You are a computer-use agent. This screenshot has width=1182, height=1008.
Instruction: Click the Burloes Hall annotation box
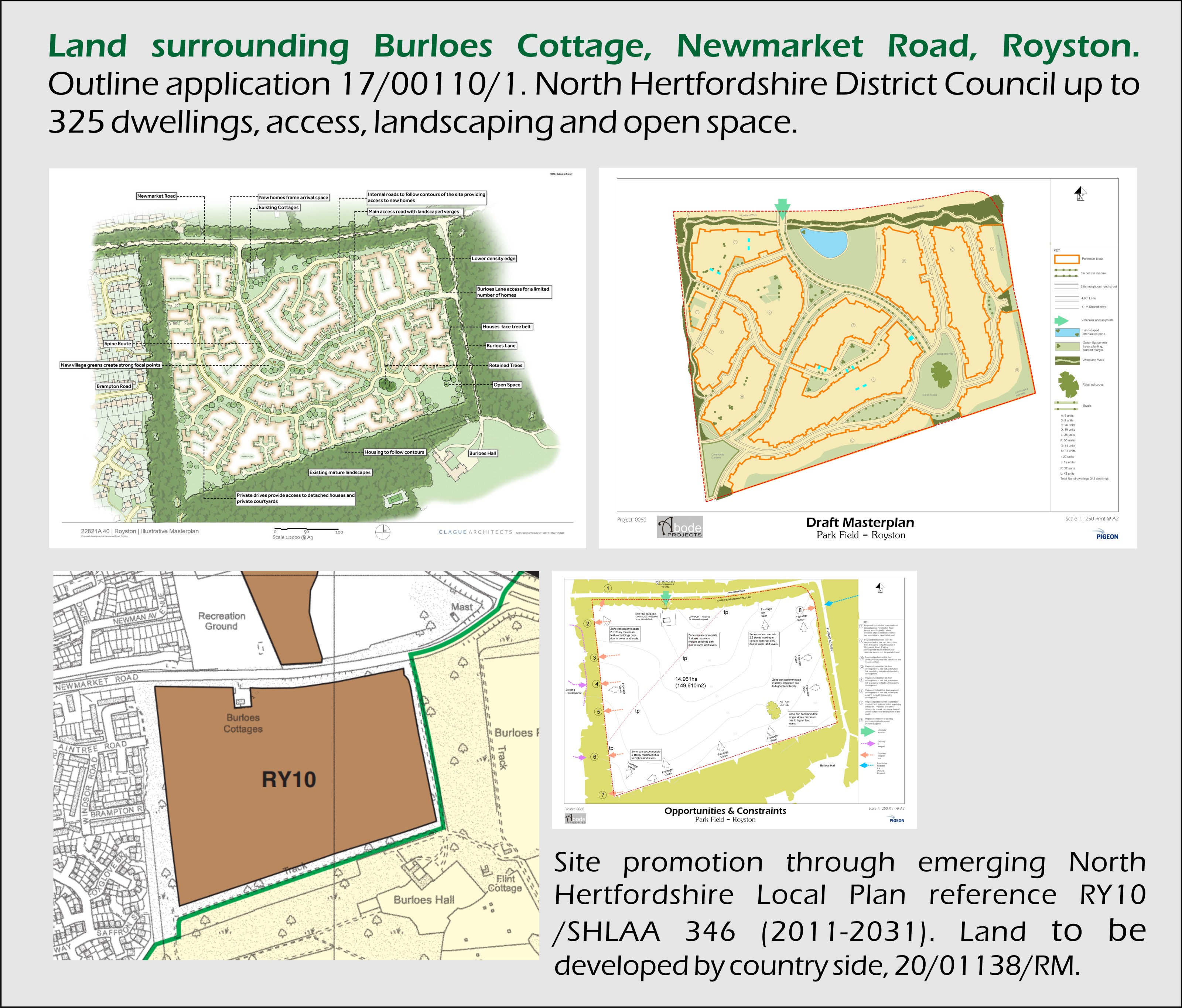point(483,454)
